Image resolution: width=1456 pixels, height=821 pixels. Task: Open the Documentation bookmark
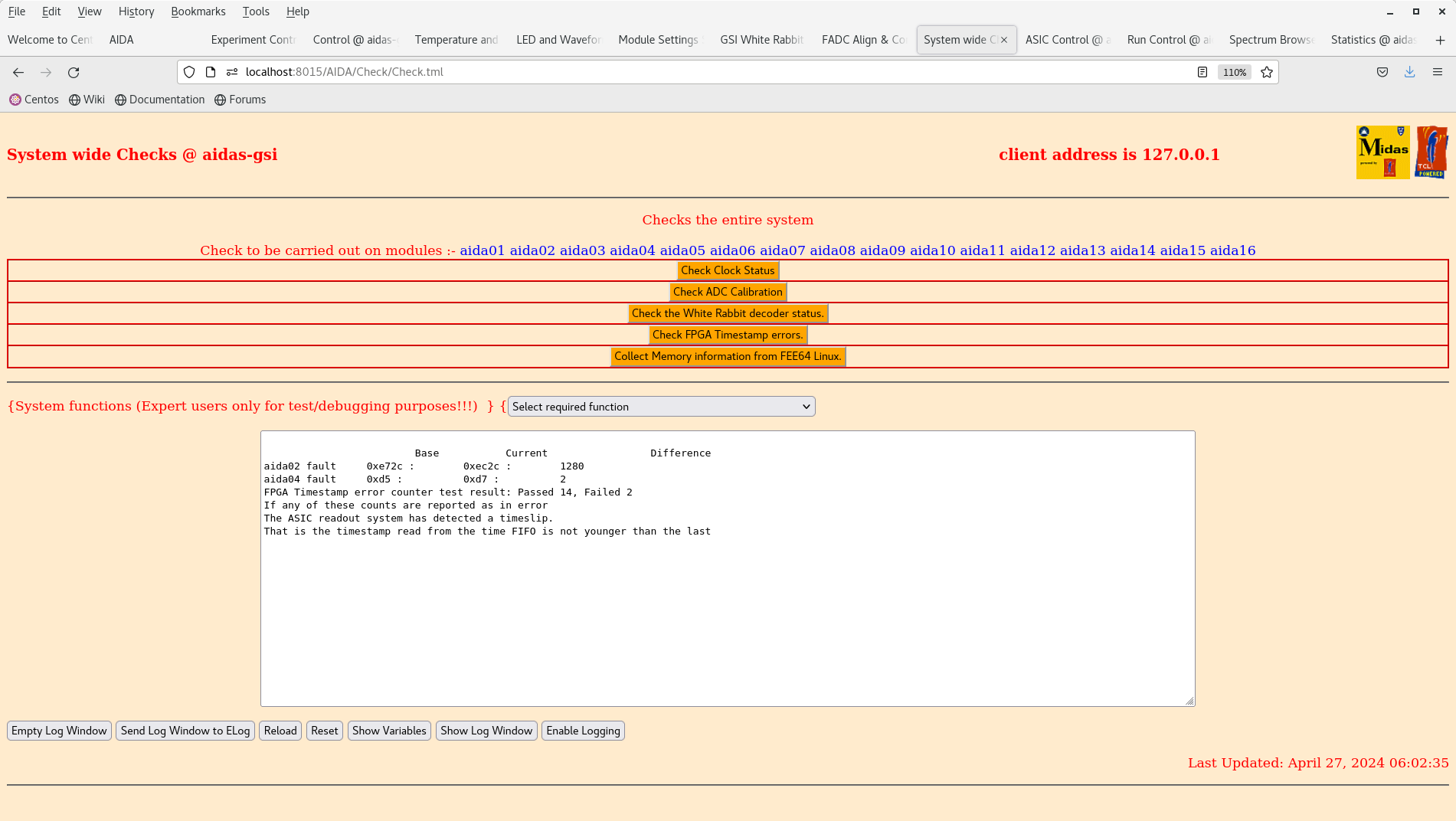pyautogui.click(x=160, y=100)
